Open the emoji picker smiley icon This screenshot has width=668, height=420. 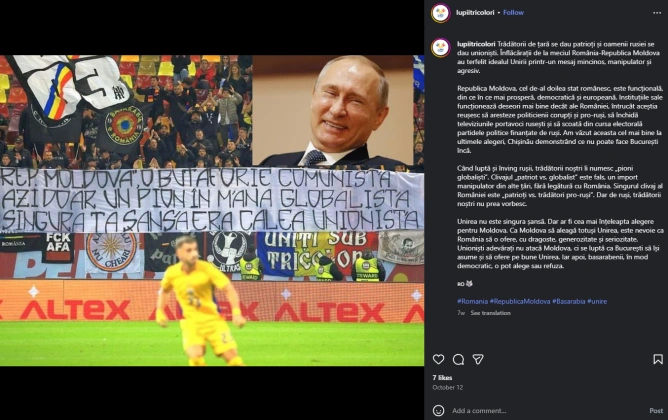pyautogui.click(x=438, y=411)
